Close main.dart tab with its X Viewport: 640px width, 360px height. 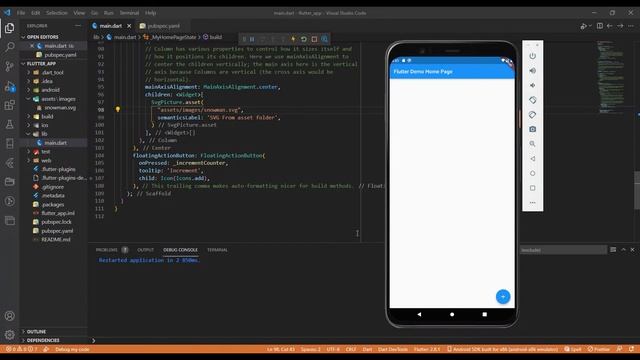[129, 26]
